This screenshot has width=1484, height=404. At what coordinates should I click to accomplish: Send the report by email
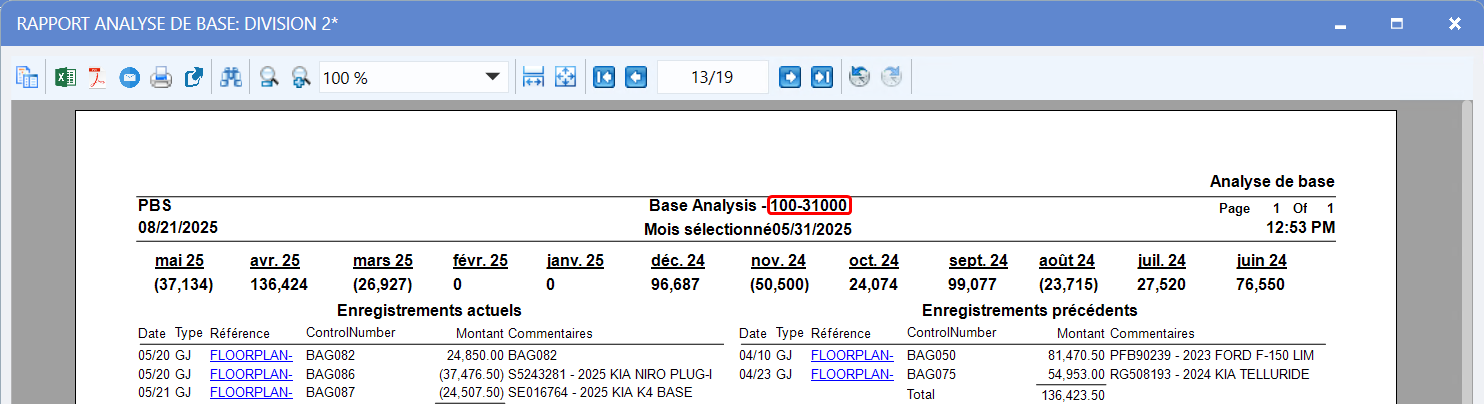(129, 77)
